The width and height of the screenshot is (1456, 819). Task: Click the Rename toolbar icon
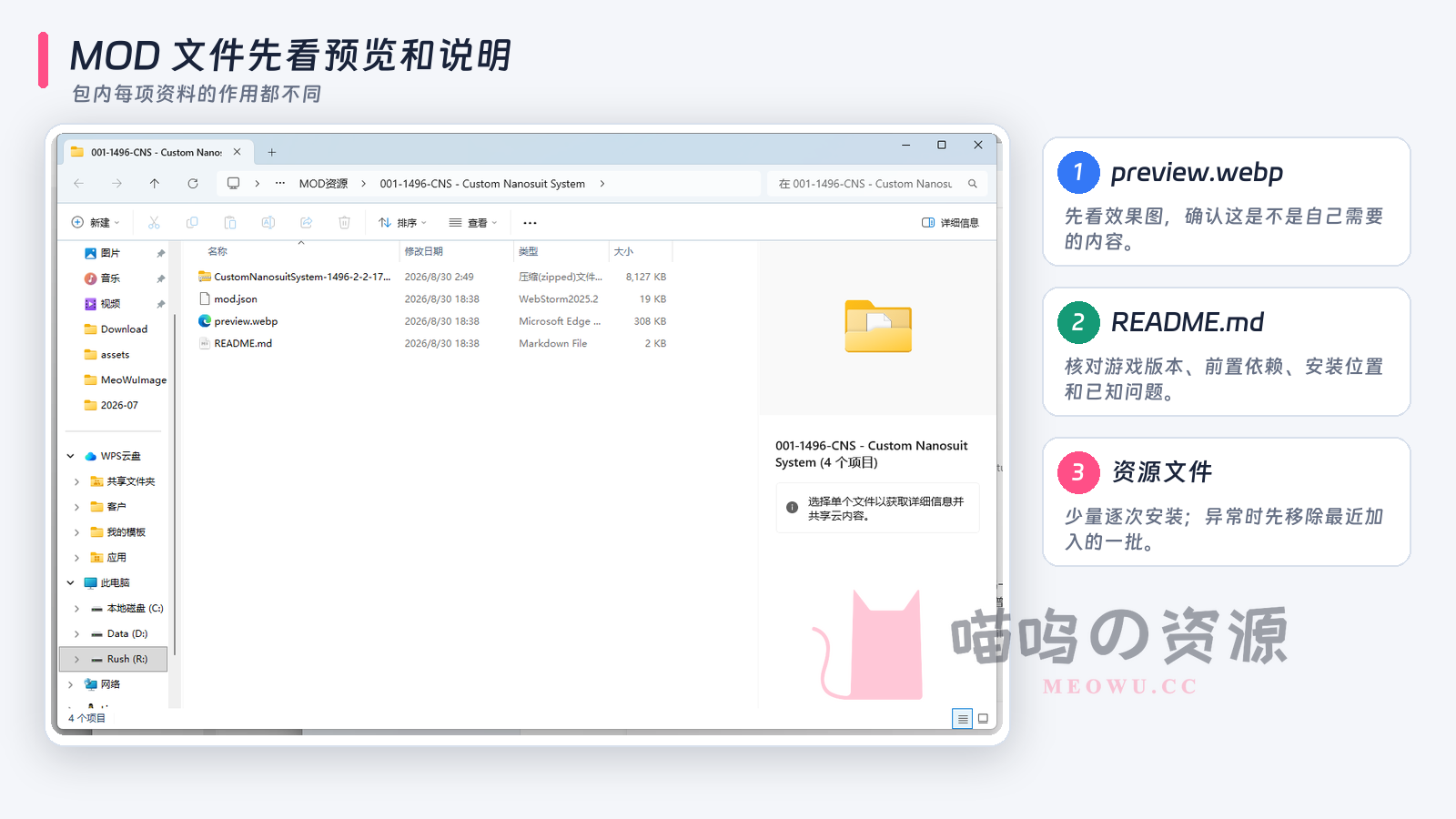click(268, 222)
